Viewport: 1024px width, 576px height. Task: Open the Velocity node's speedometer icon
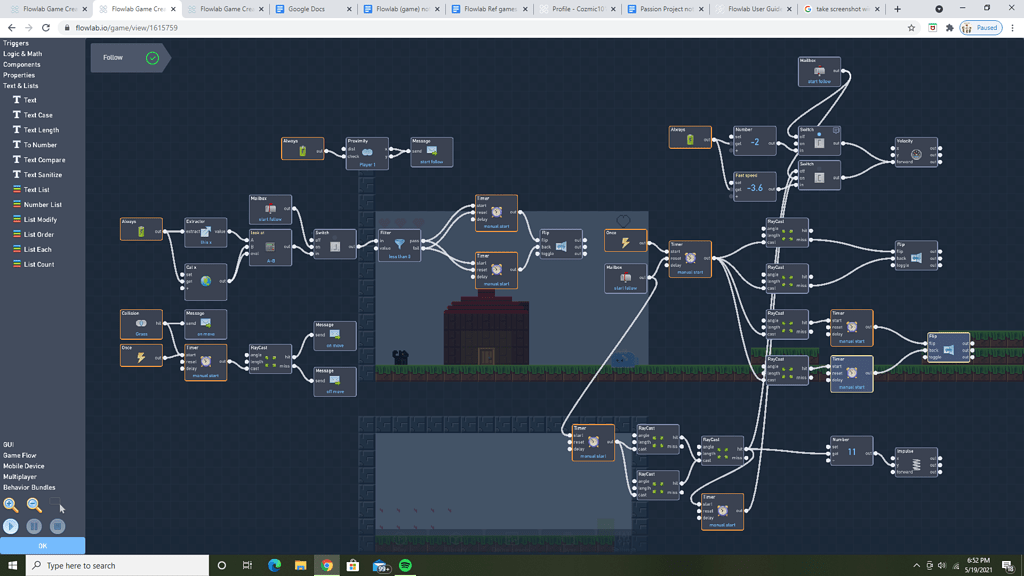click(x=916, y=154)
